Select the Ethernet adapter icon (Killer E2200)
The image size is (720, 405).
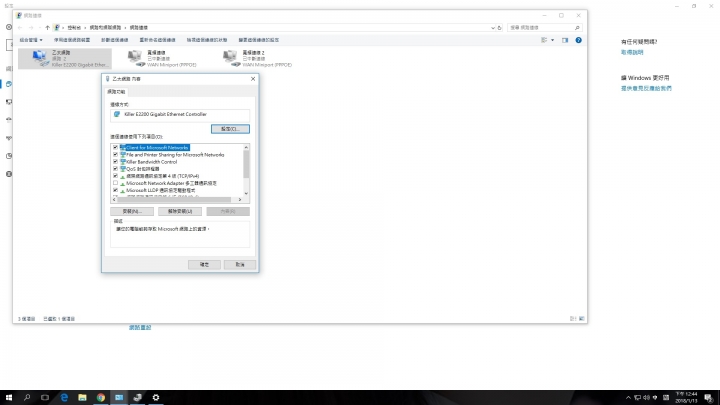click(x=40, y=58)
